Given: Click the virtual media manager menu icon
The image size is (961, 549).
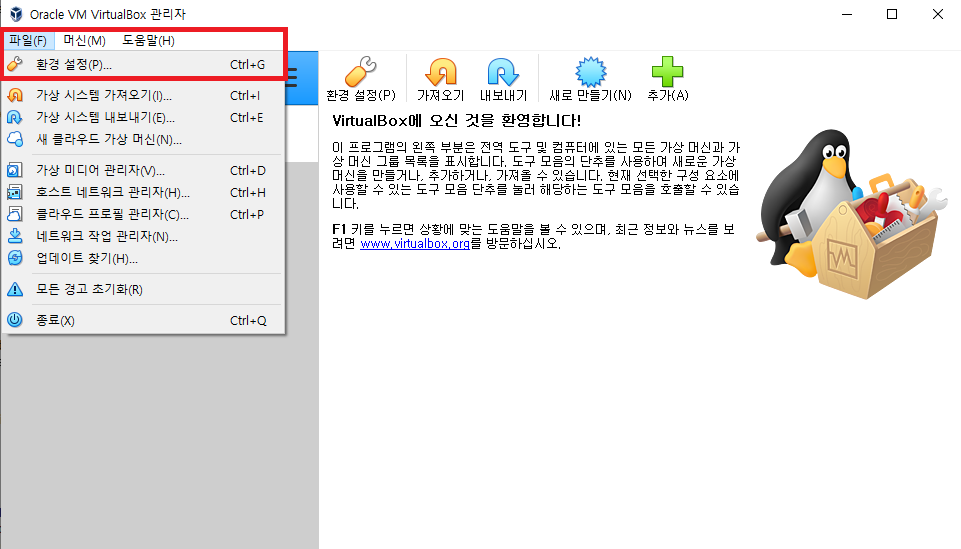Looking at the screenshot, I should click(x=15, y=170).
